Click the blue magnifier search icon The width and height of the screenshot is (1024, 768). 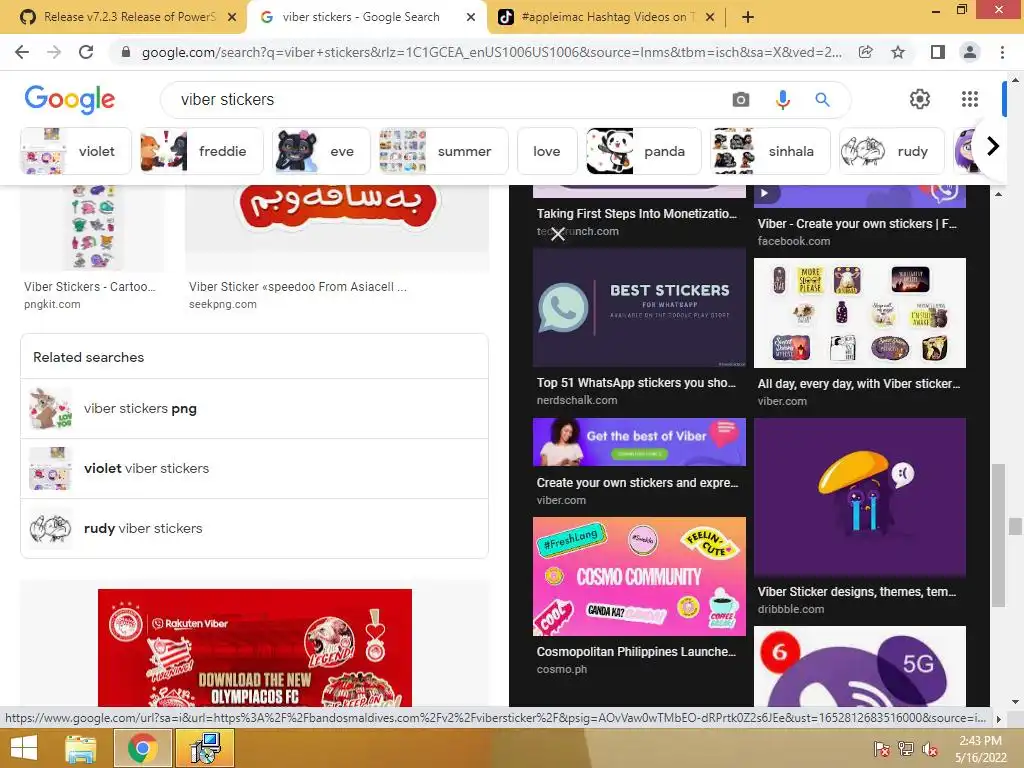(822, 99)
